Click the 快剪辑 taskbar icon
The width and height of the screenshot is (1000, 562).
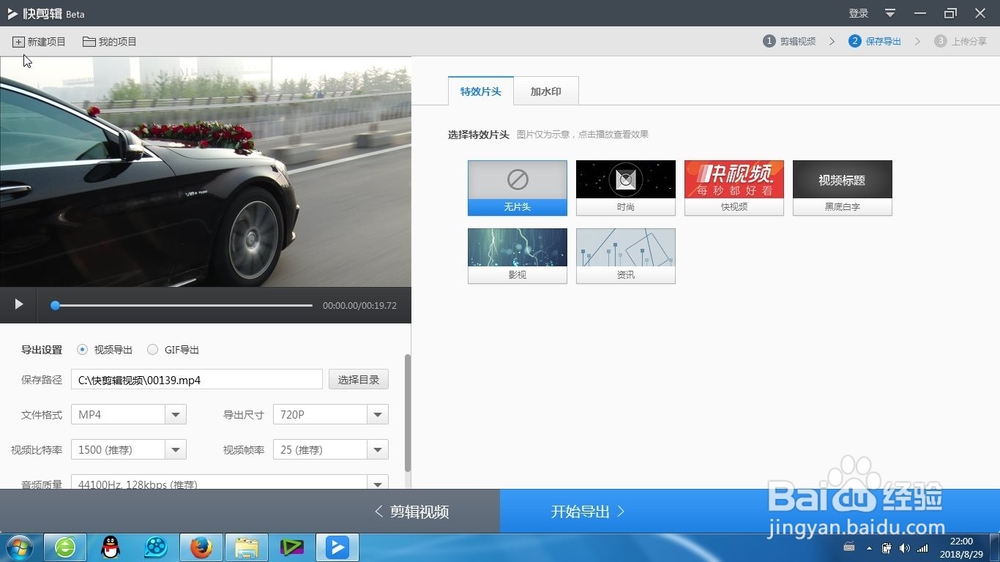tap(337, 547)
